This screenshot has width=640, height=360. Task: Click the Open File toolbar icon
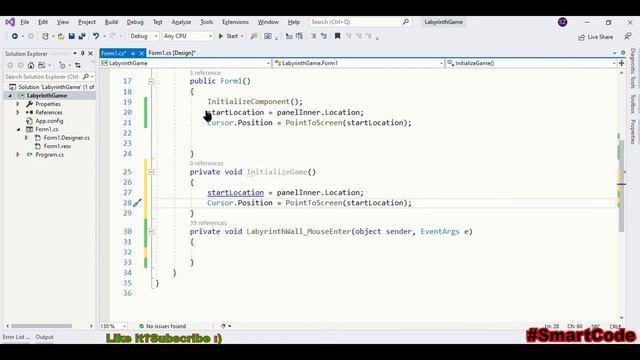tap(61, 36)
